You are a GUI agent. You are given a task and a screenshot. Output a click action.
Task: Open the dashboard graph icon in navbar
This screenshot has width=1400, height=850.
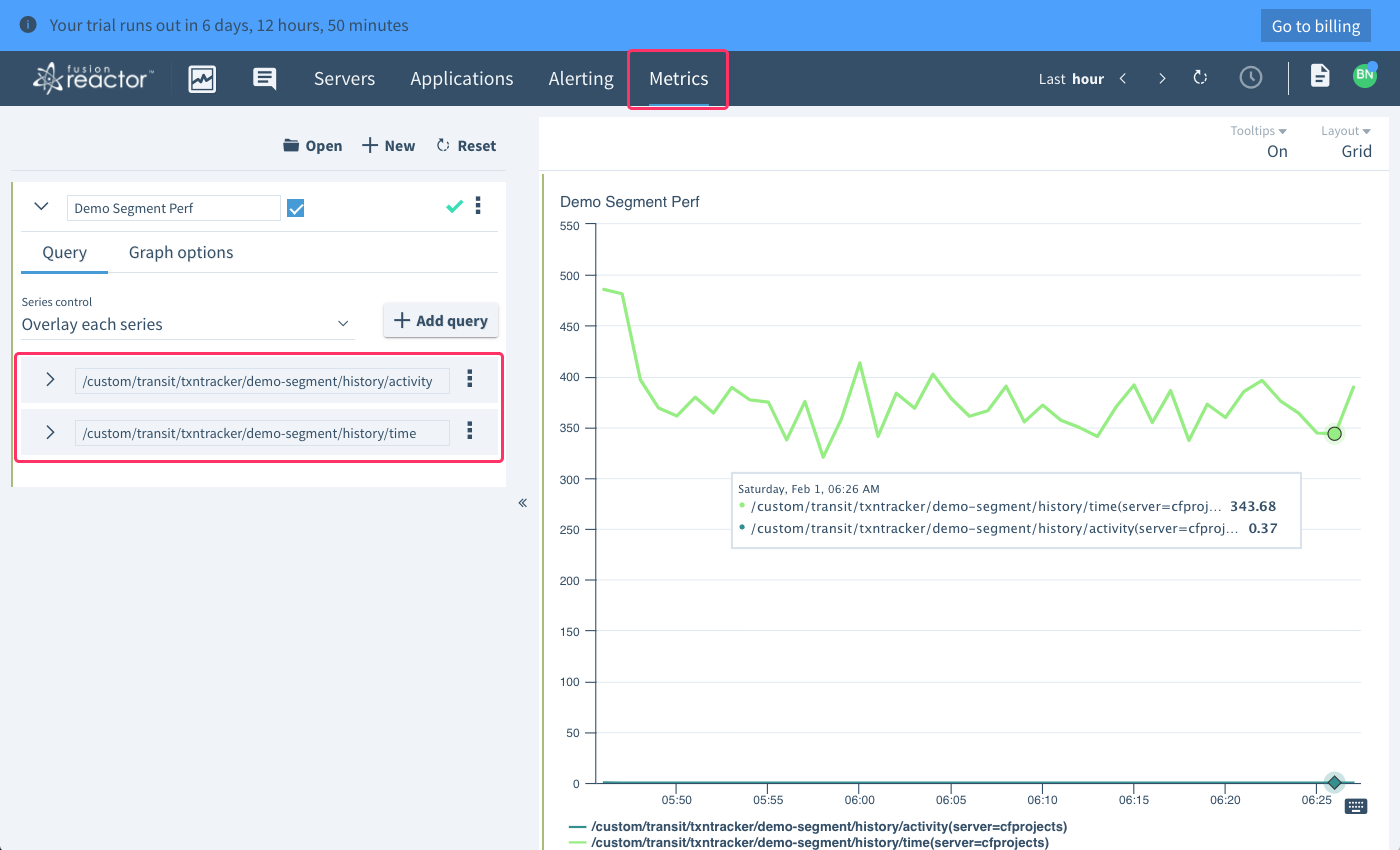(x=202, y=79)
